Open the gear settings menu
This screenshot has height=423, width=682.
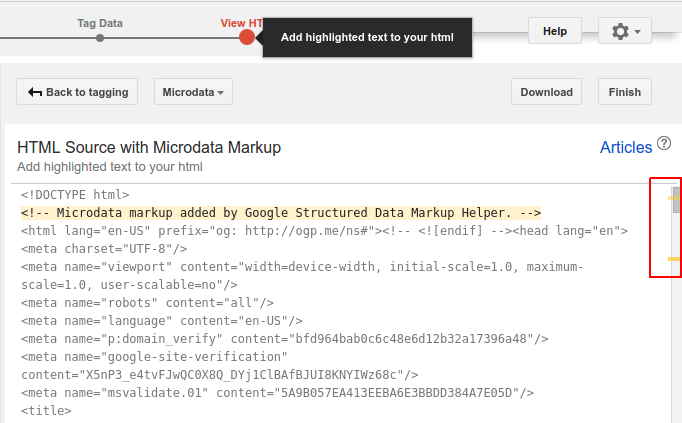620,32
